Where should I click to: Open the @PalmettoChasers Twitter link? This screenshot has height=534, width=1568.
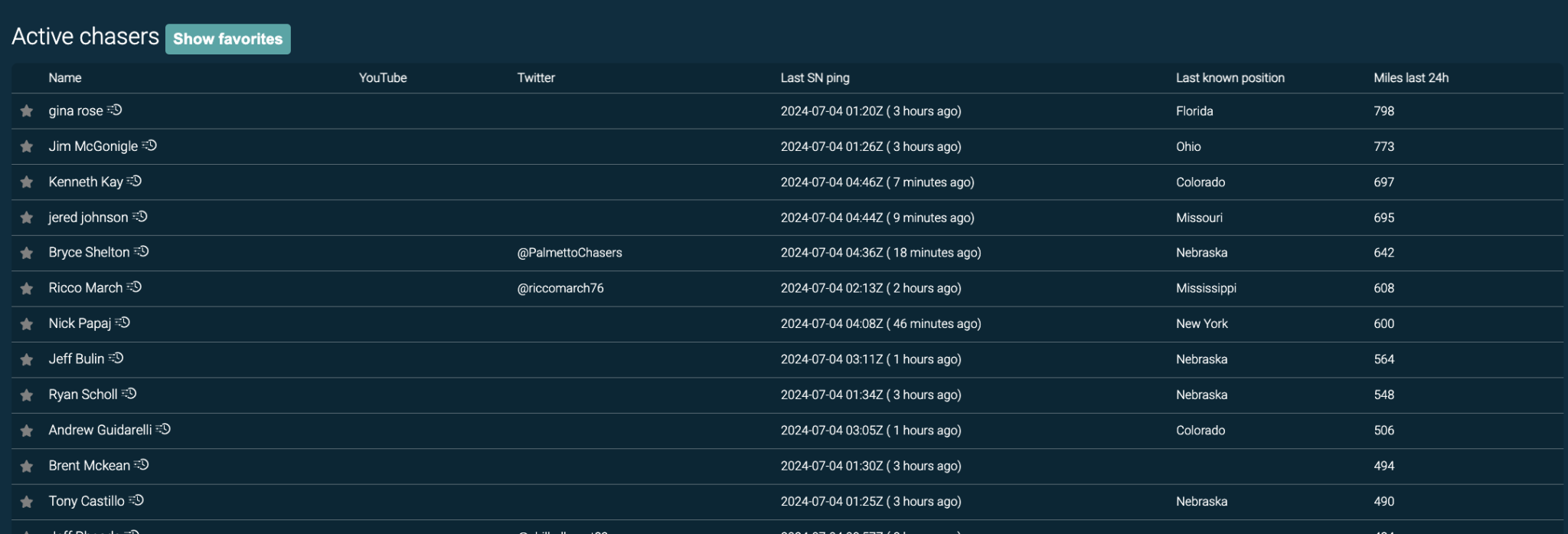point(569,253)
